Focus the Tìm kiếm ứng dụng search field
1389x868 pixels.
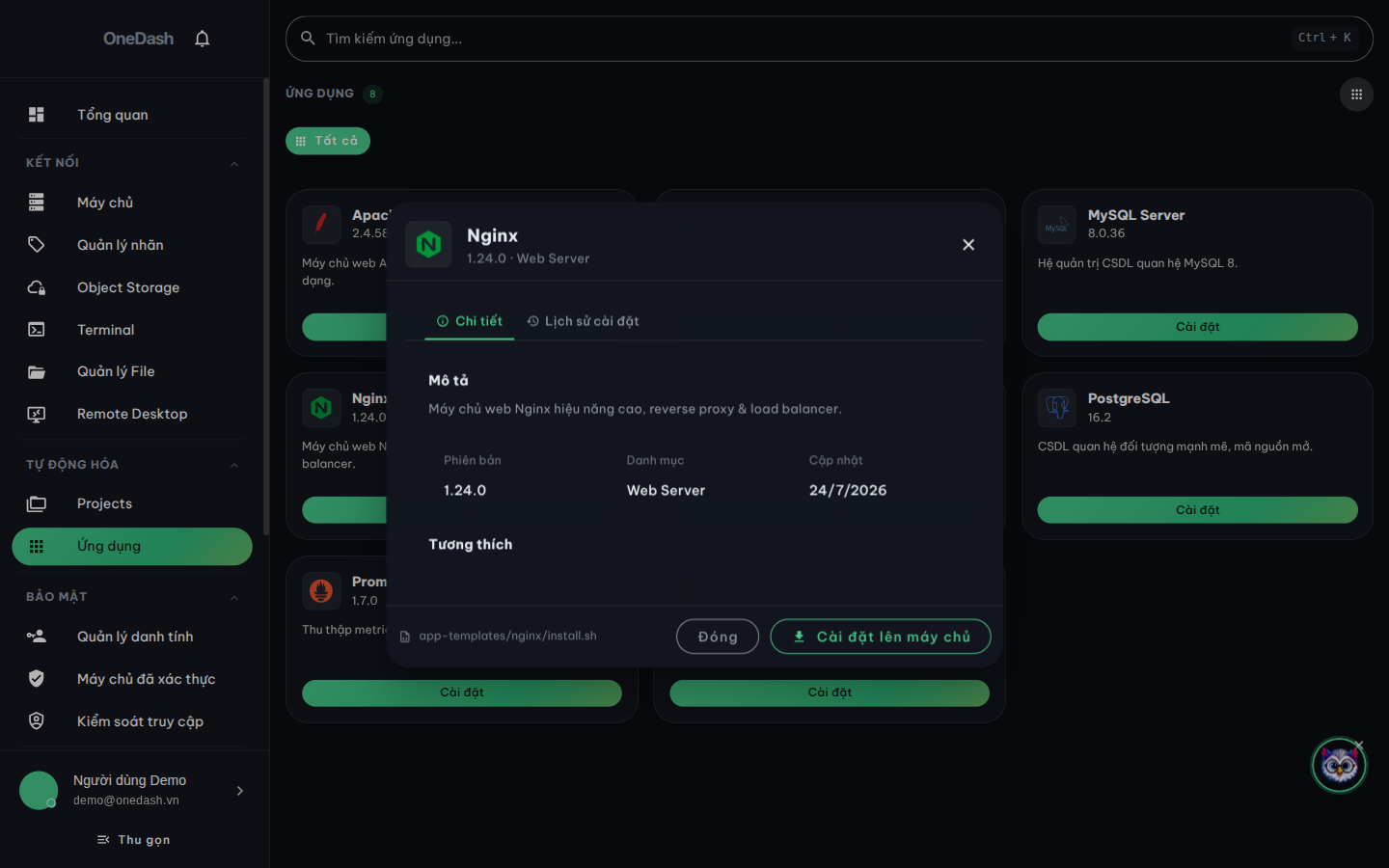[x=830, y=39]
